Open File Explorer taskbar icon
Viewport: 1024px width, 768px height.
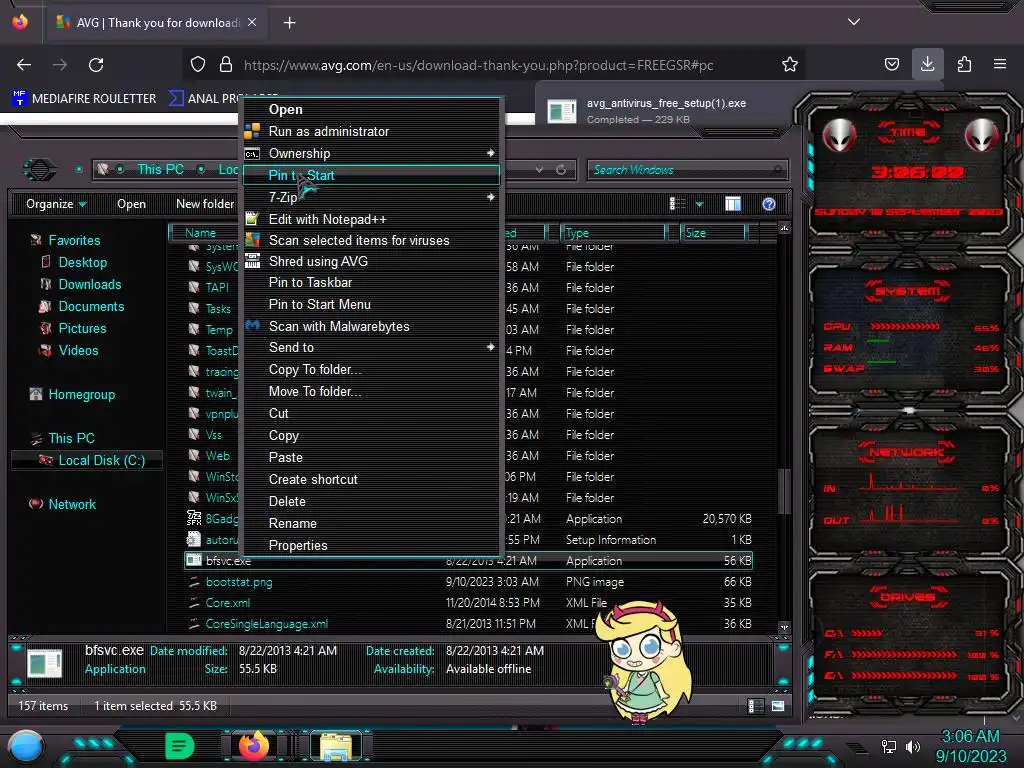click(336, 746)
